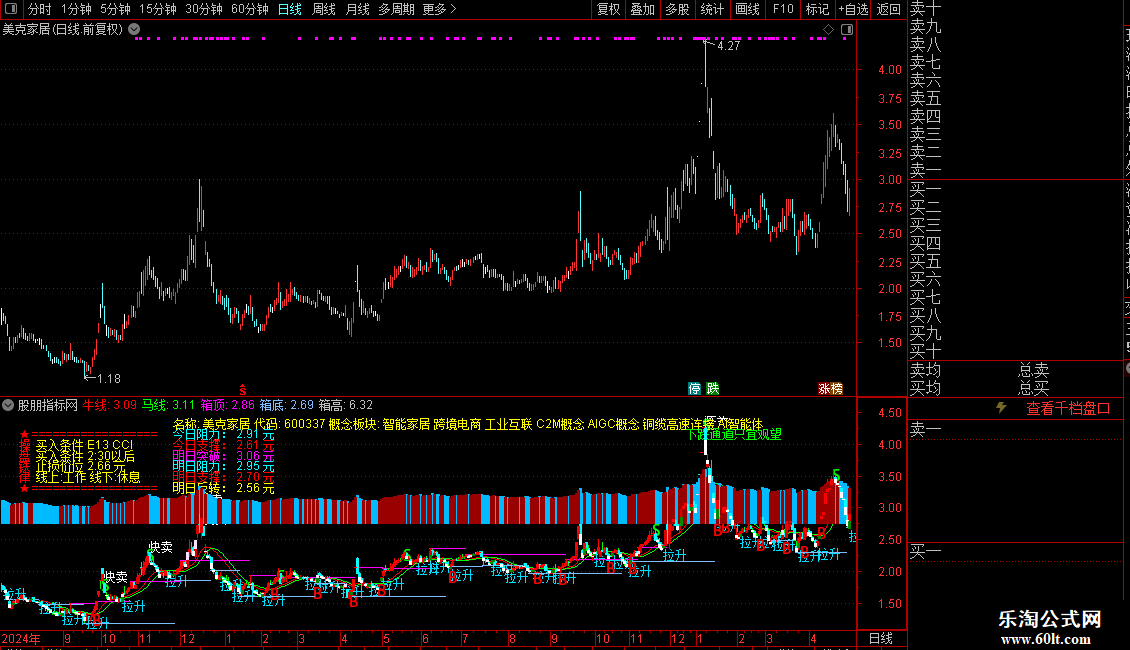Open the 复权 adjustment menu

[x=608, y=9]
